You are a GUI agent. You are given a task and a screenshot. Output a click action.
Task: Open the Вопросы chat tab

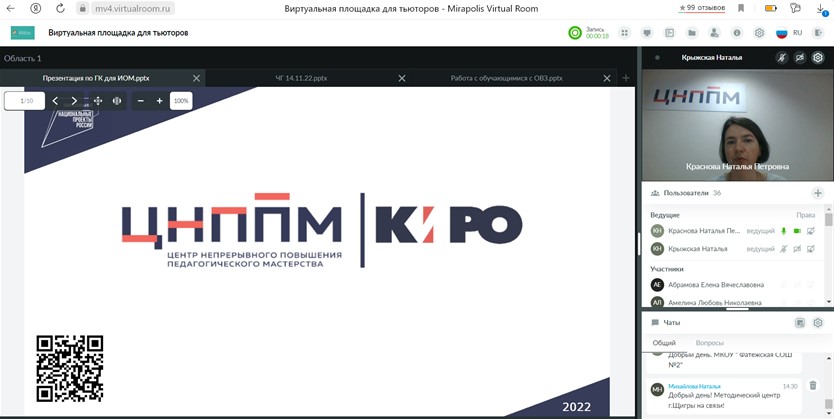710,343
